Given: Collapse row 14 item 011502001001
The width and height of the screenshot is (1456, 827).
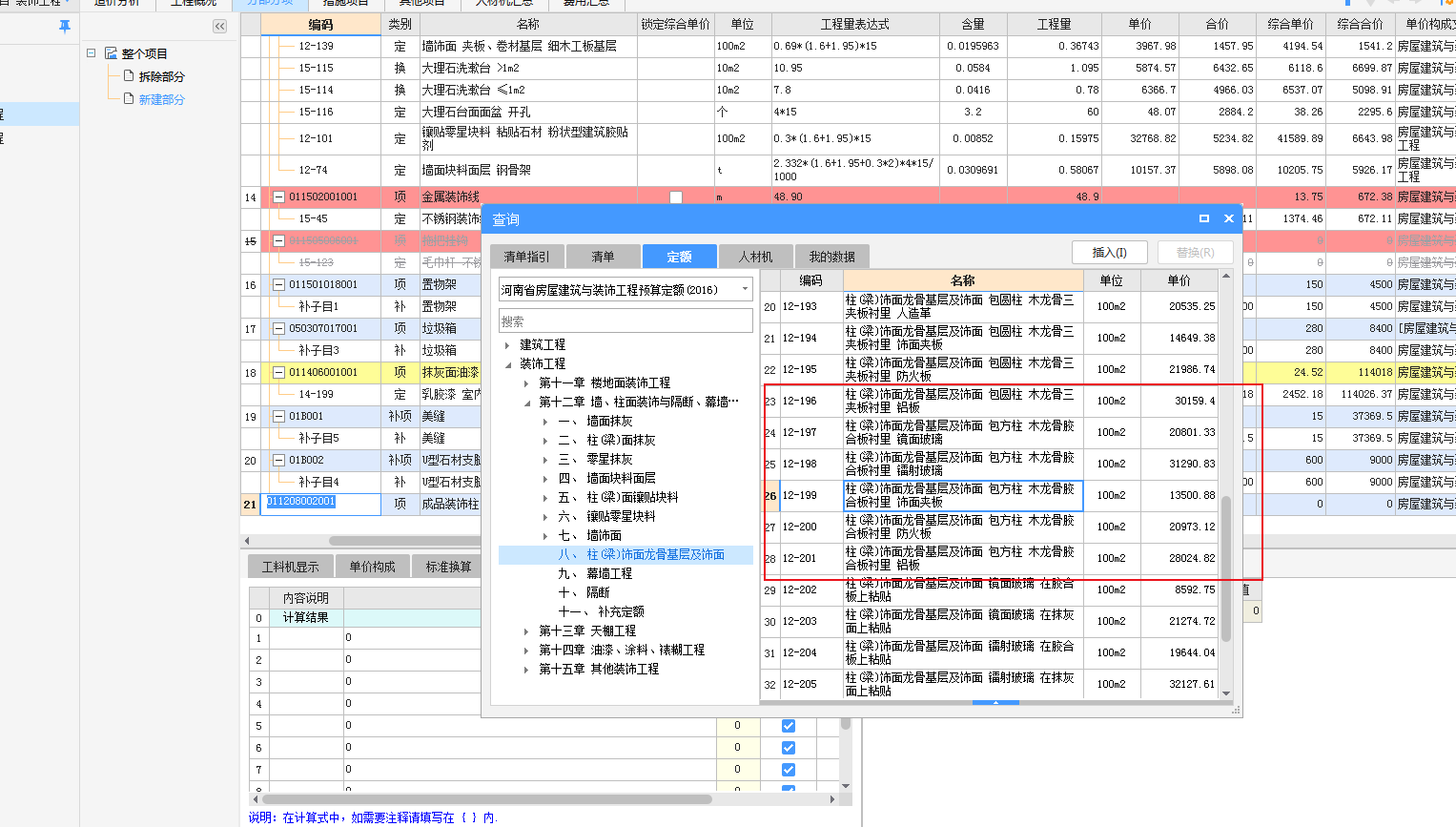Looking at the screenshot, I should [x=278, y=197].
